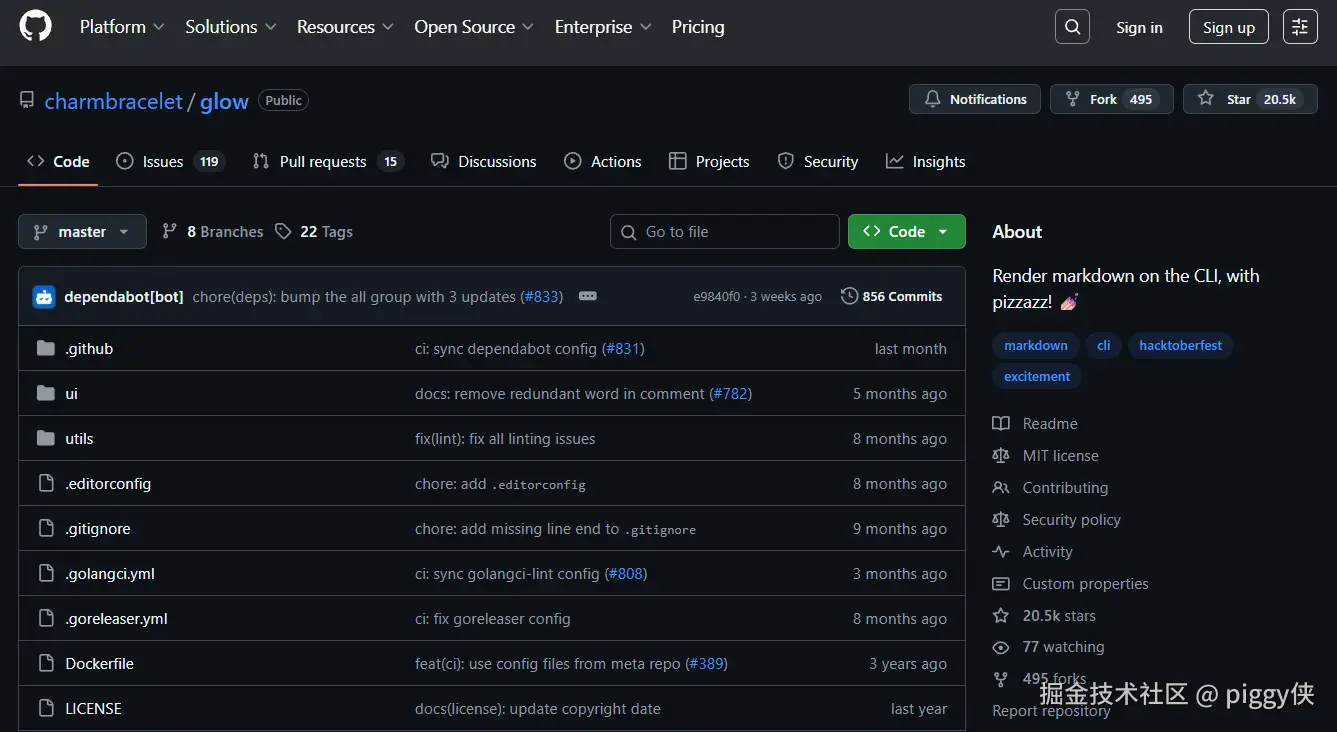The width and height of the screenshot is (1337, 732).
Task: Open the #389 pull request link
Action: pos(707,664)
